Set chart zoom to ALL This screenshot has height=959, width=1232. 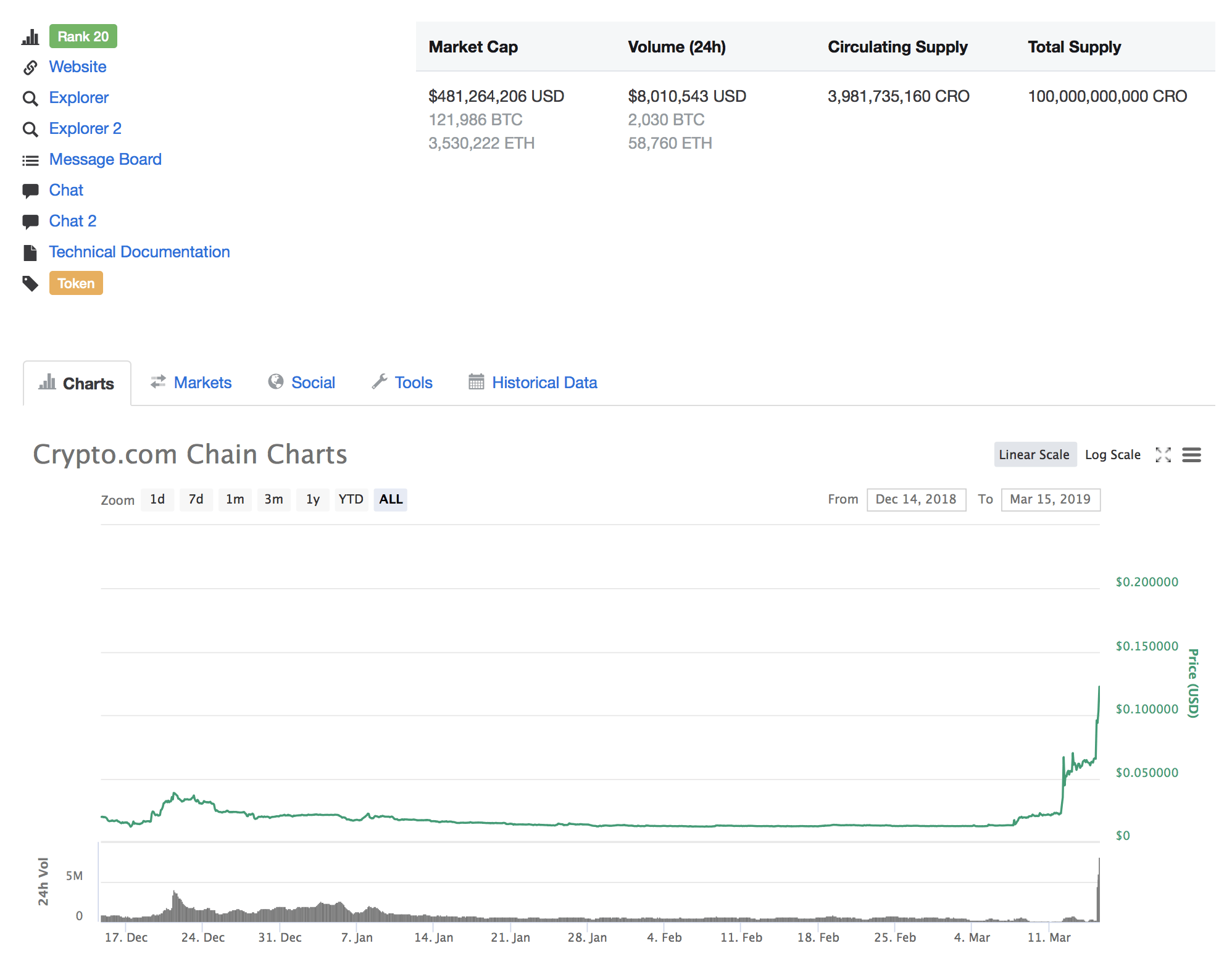coord(391,499)
